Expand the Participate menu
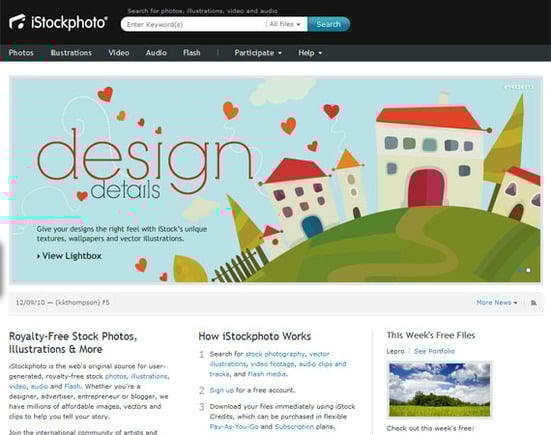551x435 pixels. tap(258, 53)
